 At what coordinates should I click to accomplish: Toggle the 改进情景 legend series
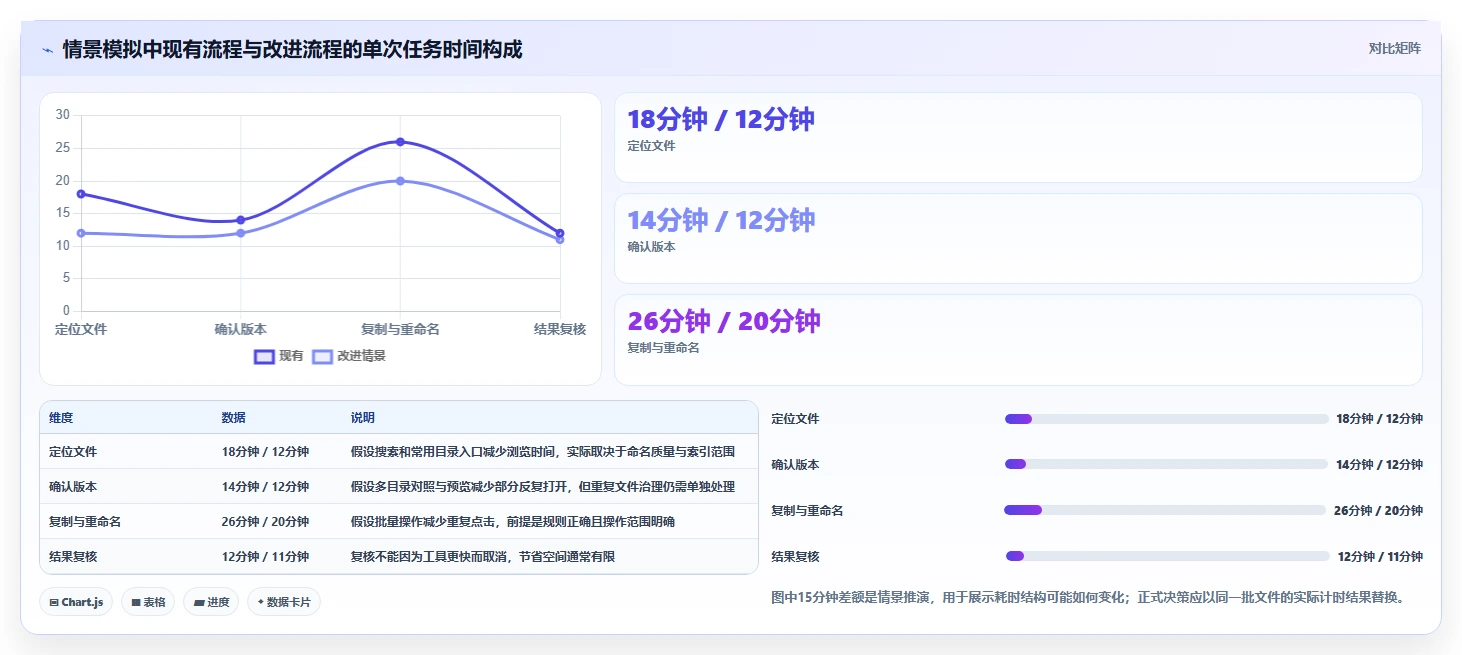pos(349,356)
